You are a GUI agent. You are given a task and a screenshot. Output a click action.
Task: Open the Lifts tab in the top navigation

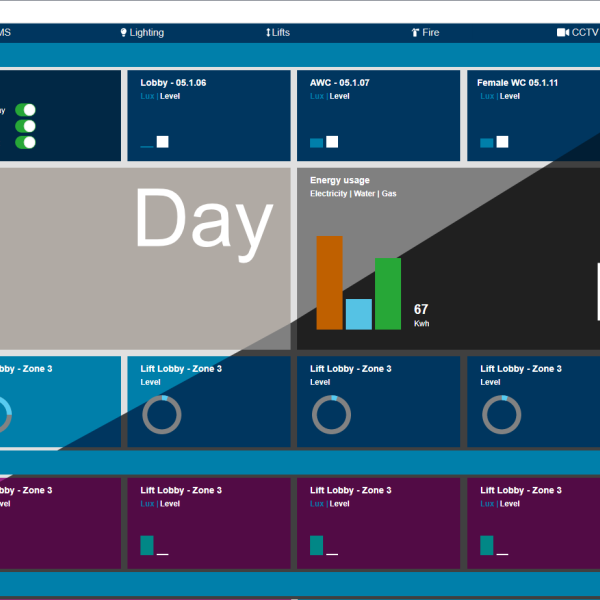pos(280,33)
